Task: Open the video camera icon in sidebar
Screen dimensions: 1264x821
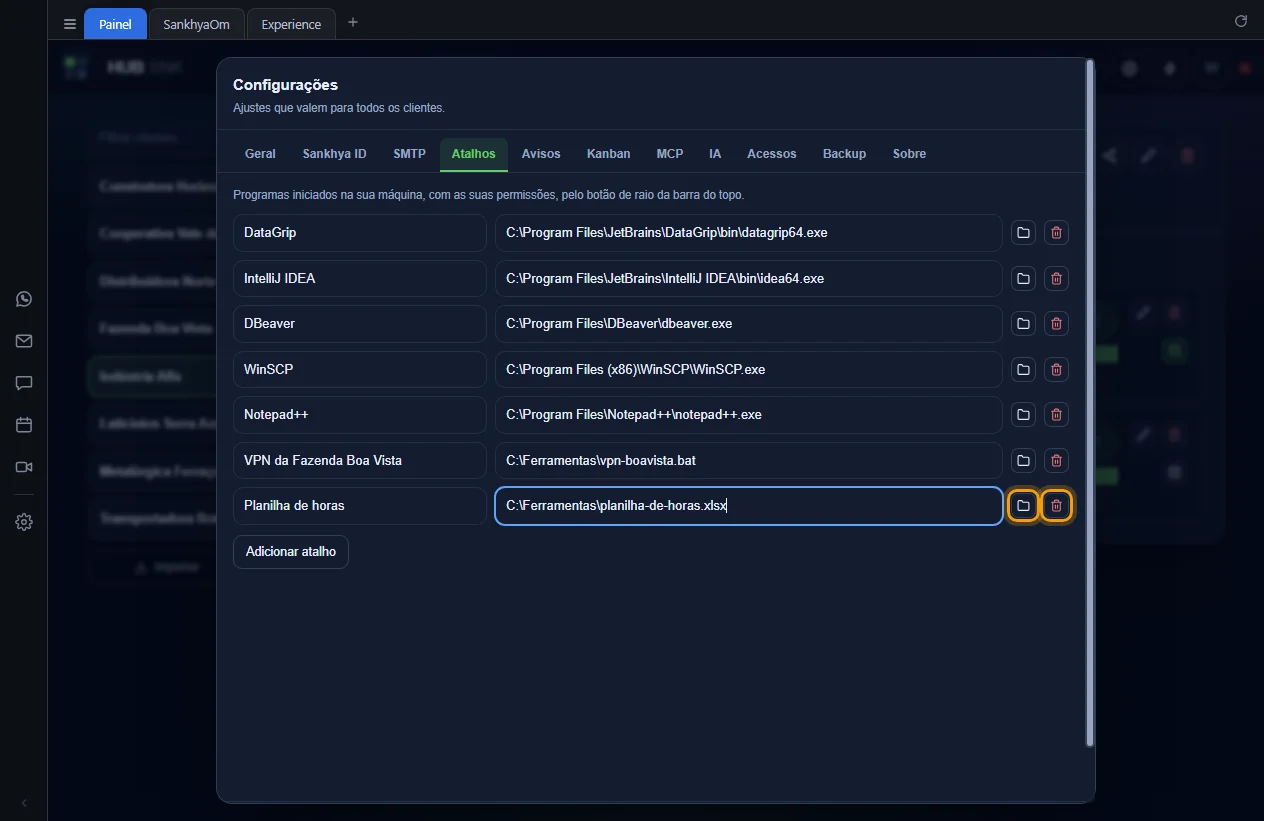Action: point(24,467)
